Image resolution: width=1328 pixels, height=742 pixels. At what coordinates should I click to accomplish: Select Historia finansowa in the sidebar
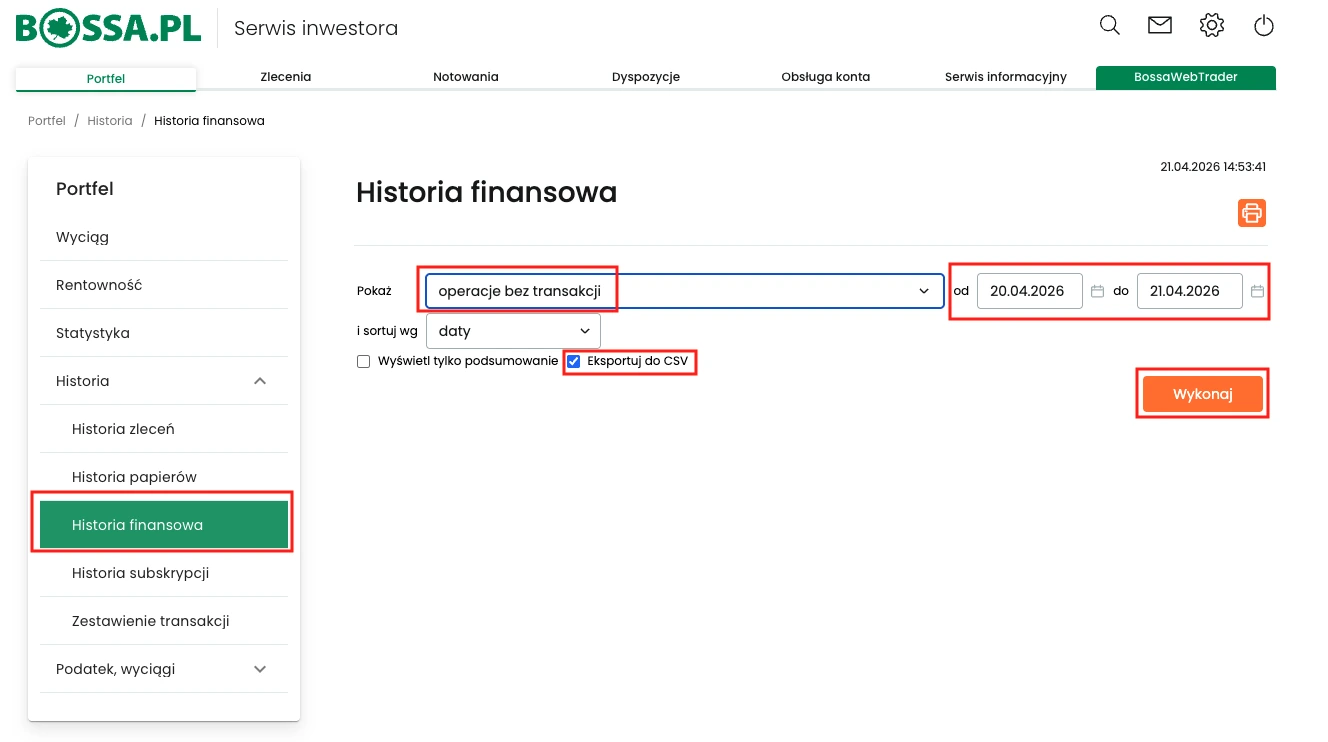point(164,525)
